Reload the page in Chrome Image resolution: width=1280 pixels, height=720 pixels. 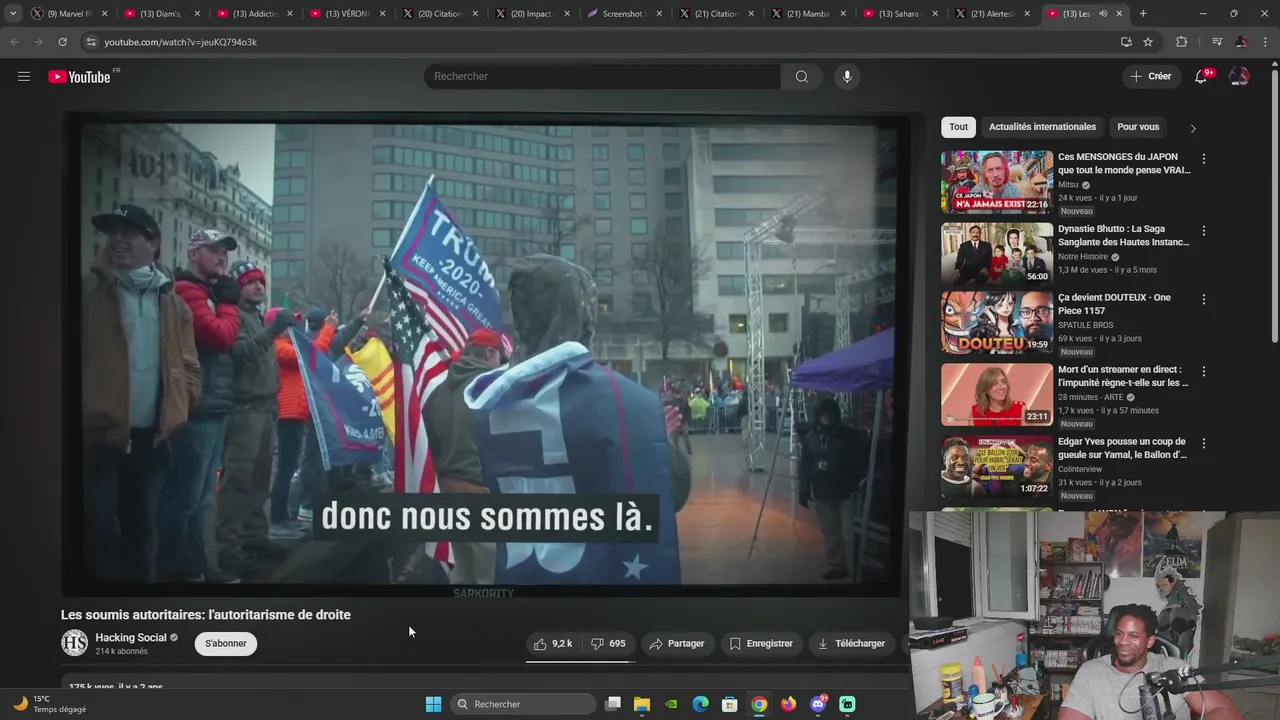coord(62,42)
